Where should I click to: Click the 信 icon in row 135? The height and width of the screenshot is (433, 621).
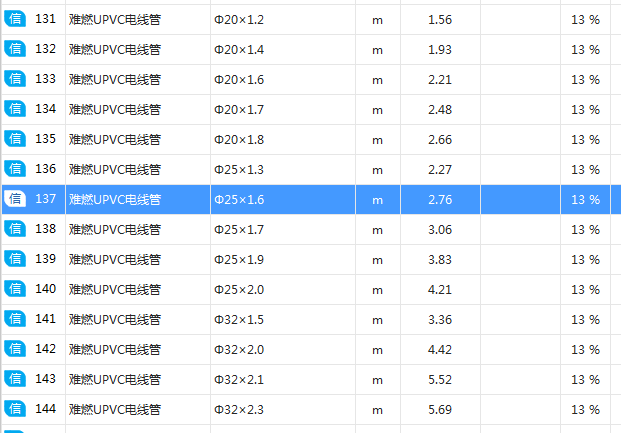15,139
